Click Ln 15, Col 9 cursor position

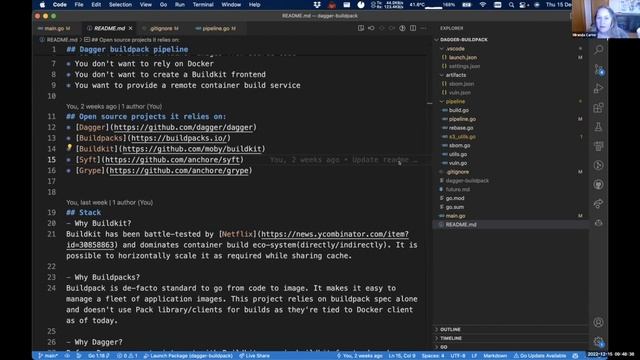(402, 356)
